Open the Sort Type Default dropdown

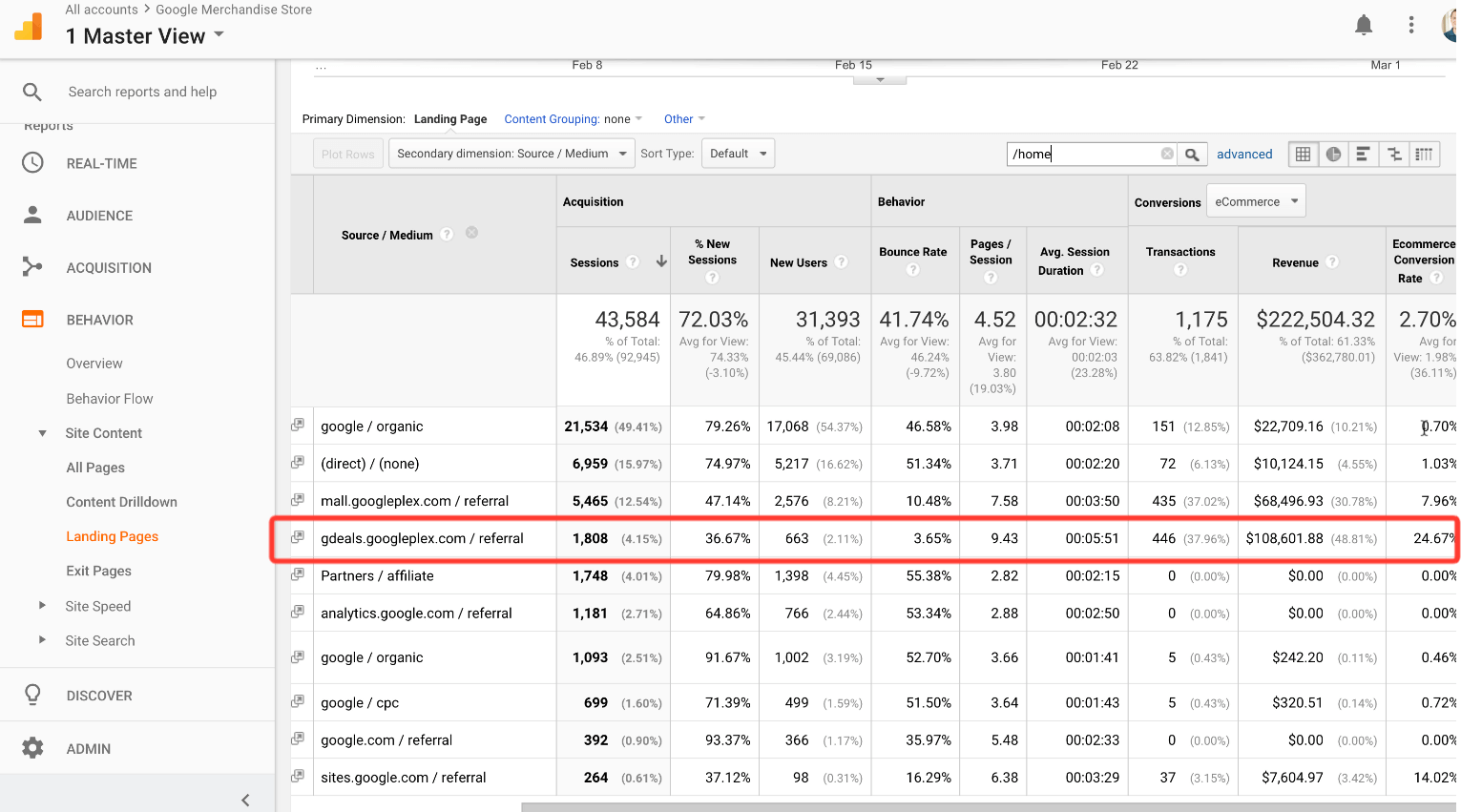tap(738, 154)
